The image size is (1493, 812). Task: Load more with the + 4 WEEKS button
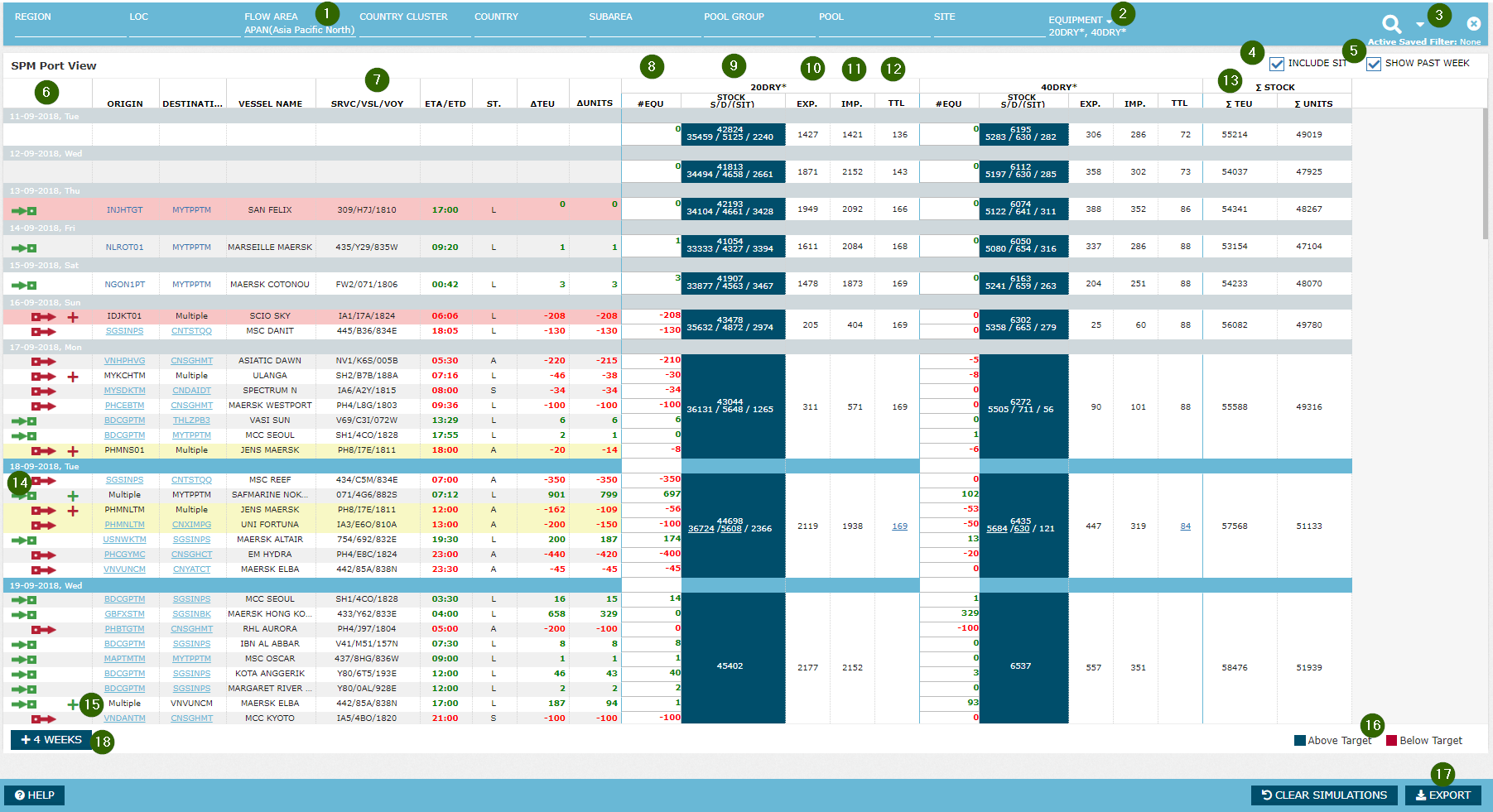[51, 740]
